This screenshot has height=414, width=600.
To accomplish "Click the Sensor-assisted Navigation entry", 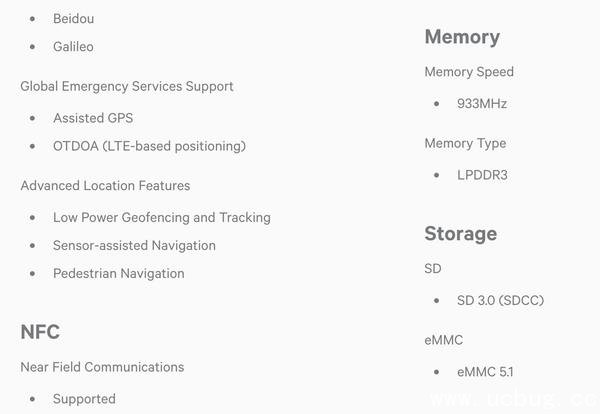I will (x=134, y=245).
